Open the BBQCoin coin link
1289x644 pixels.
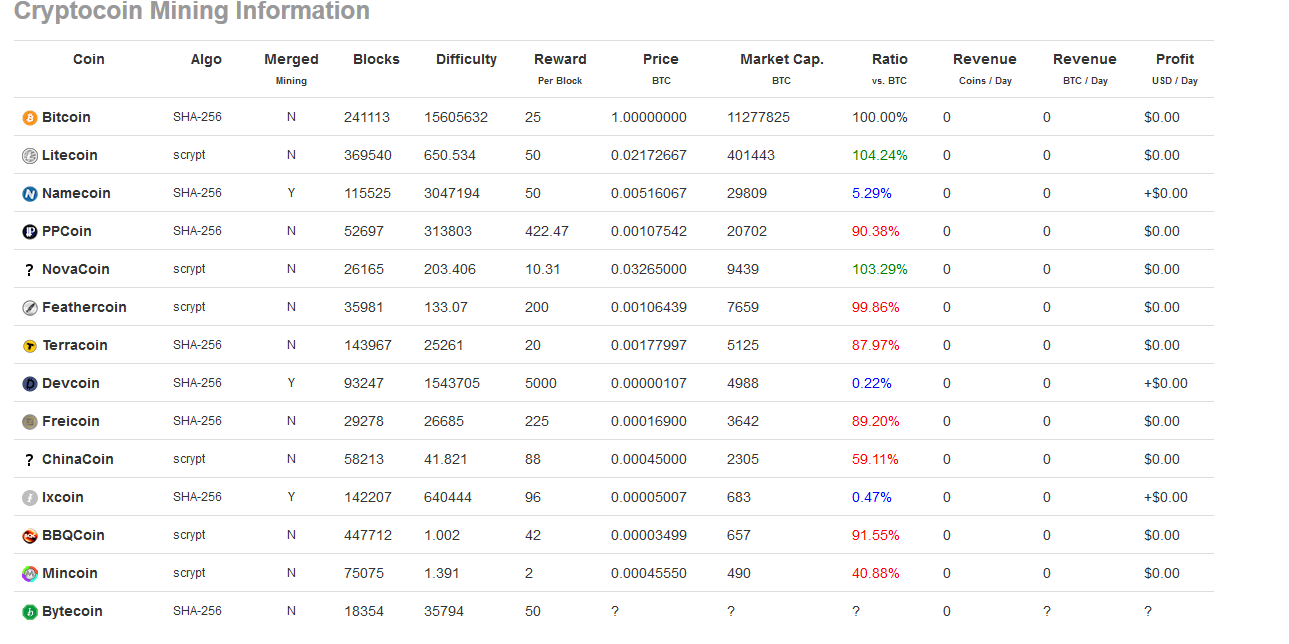(x=73, y=535)
